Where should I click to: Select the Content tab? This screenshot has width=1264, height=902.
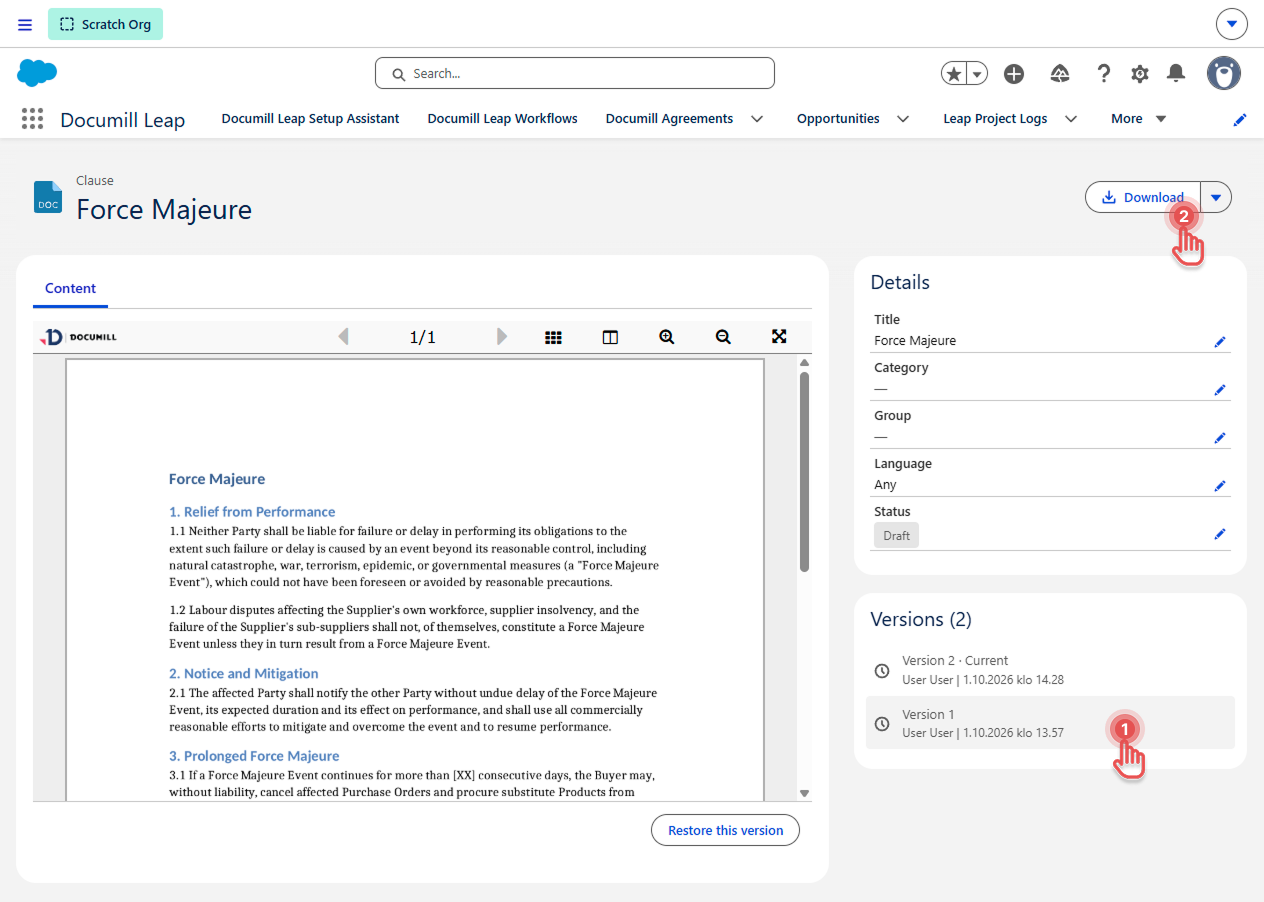tap(70, 288)
